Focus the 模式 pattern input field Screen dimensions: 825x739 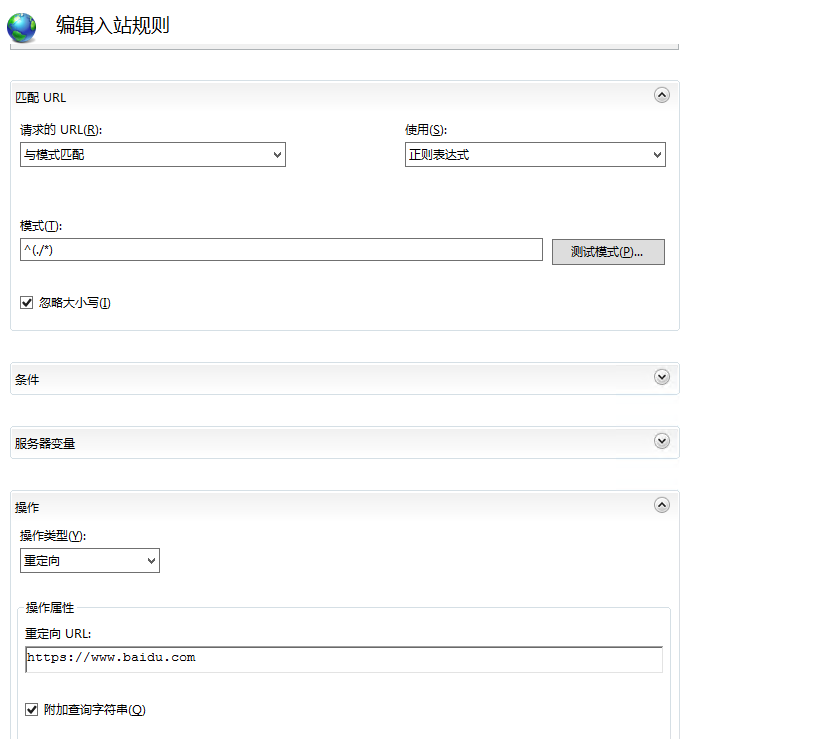pos(281,250)
